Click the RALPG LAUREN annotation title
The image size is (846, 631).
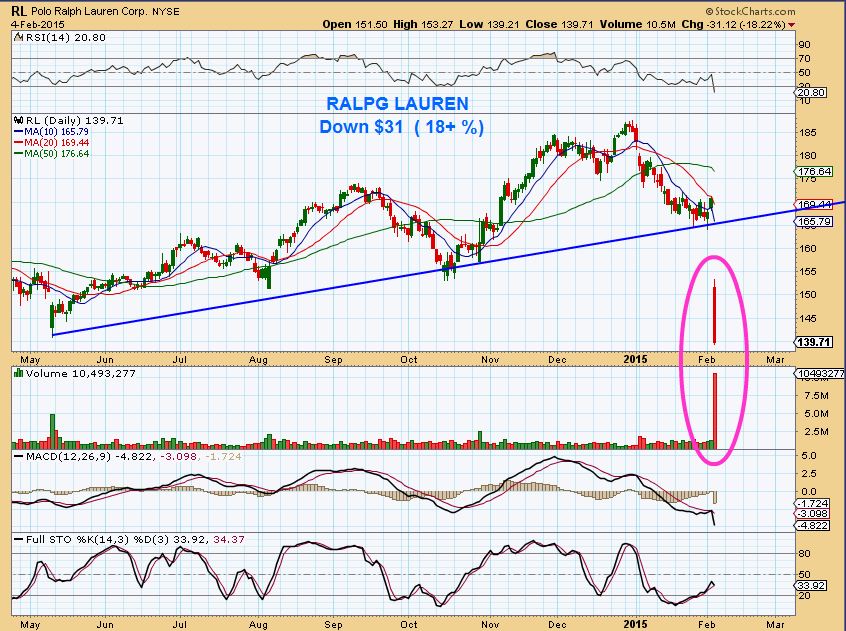pyautogui.click(x=397, y=104)
